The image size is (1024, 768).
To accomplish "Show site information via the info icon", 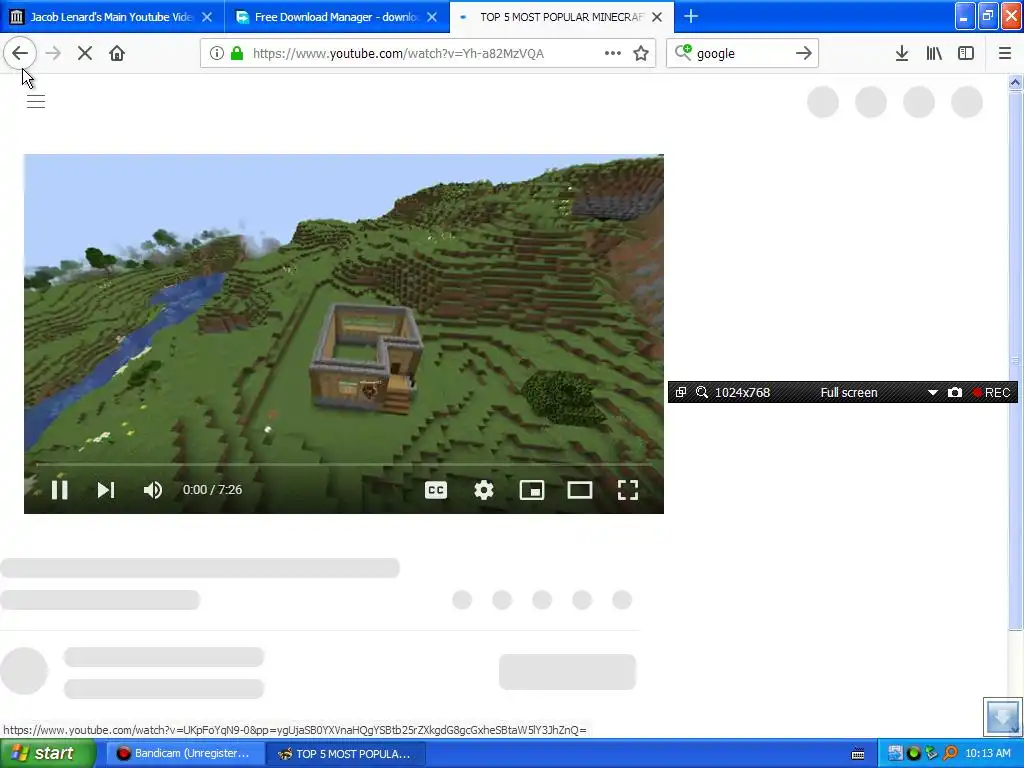I will coord(217,54).
